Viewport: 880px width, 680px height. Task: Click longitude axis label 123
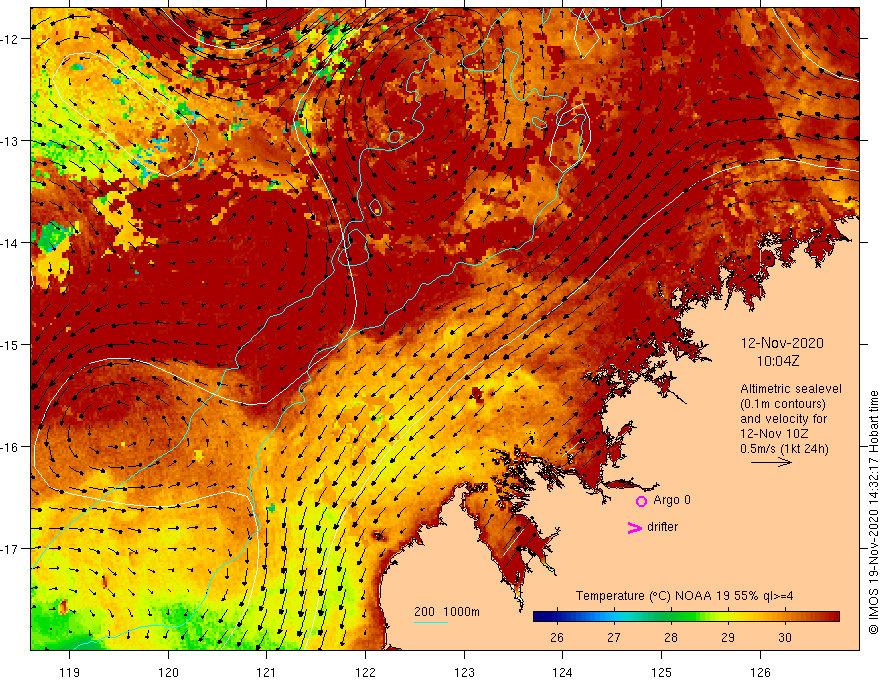464,672
